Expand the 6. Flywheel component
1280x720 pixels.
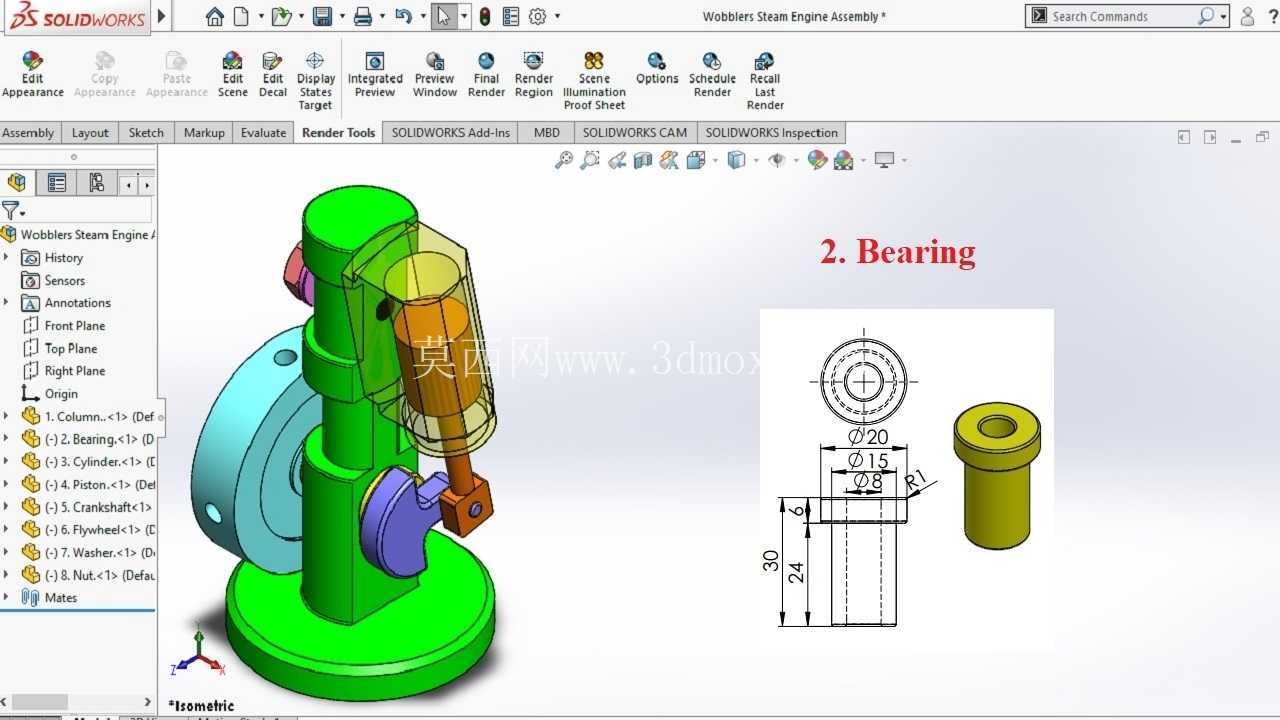6,529
